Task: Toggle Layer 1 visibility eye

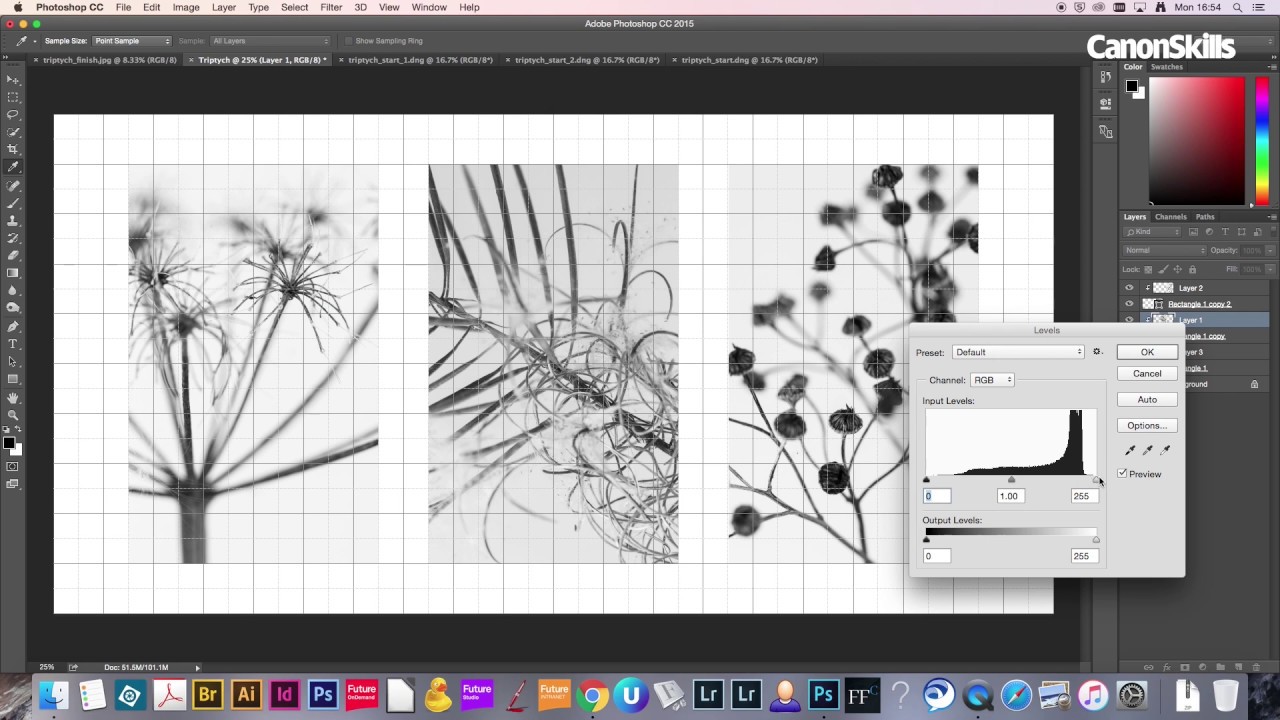Action: (1129, 320)
